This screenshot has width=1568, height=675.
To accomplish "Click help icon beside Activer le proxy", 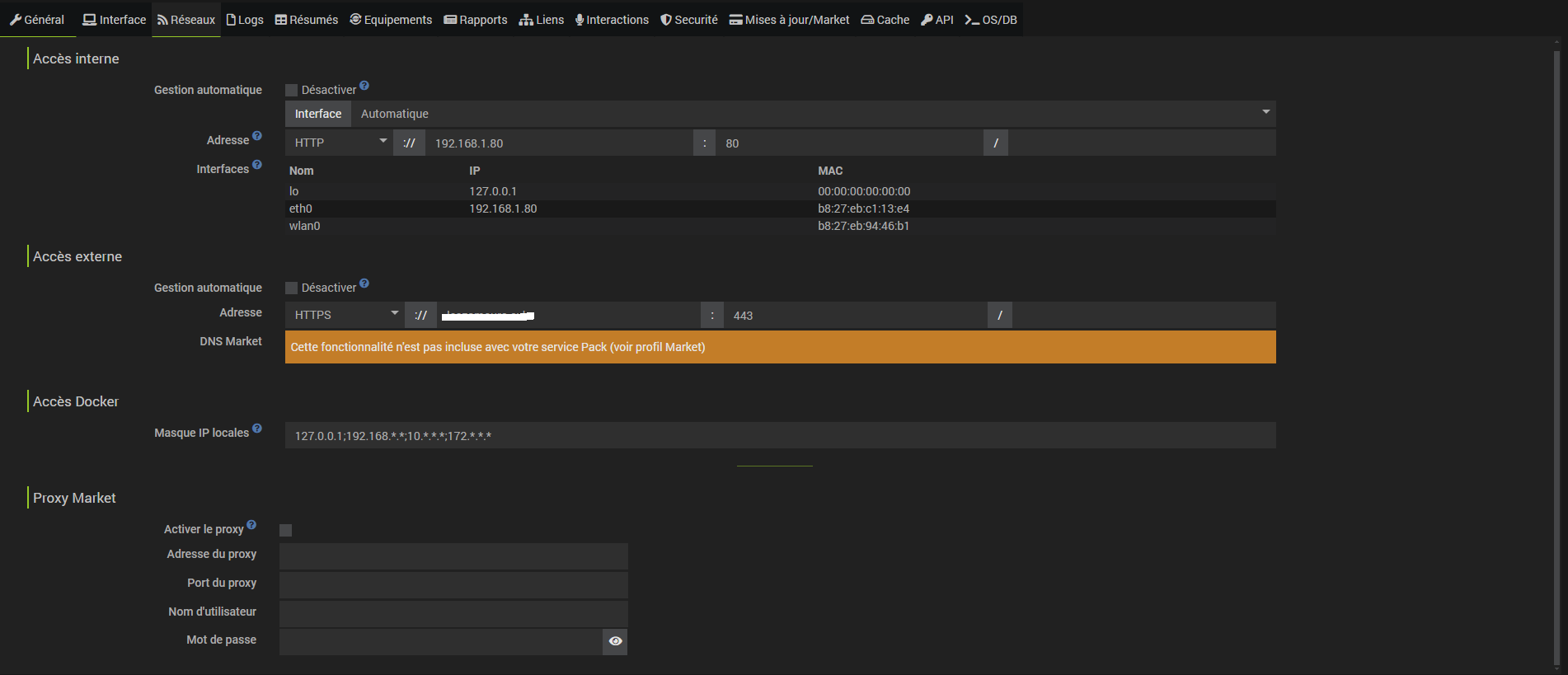I will (251, 525).
